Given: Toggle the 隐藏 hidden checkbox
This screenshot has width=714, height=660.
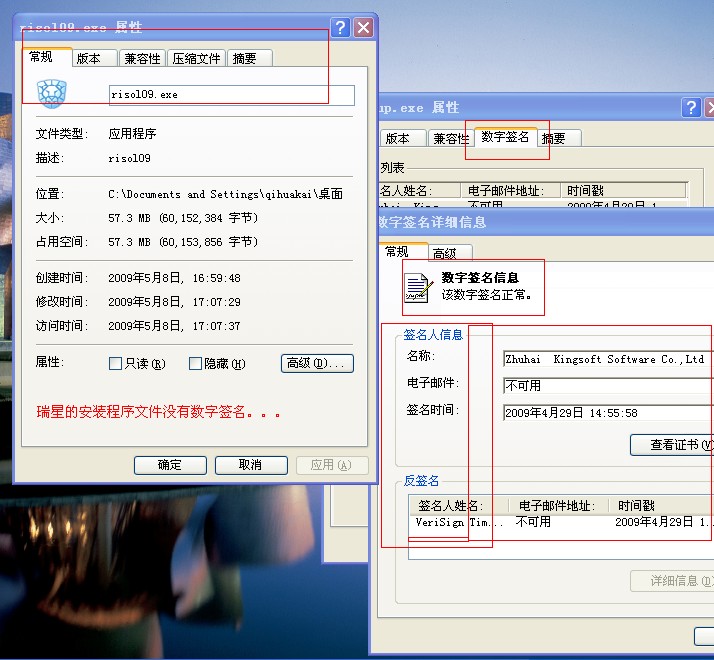Looking at the screenshot, I should 195,363.
